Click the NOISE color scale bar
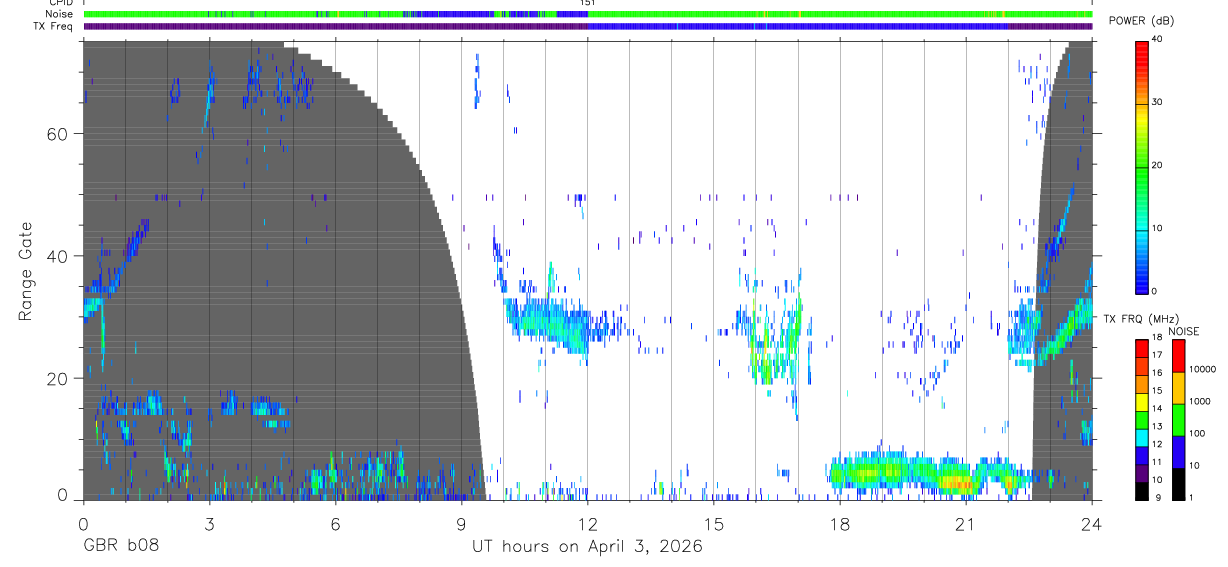Viewport: 1228px width, 567px height. point(1178,418)
